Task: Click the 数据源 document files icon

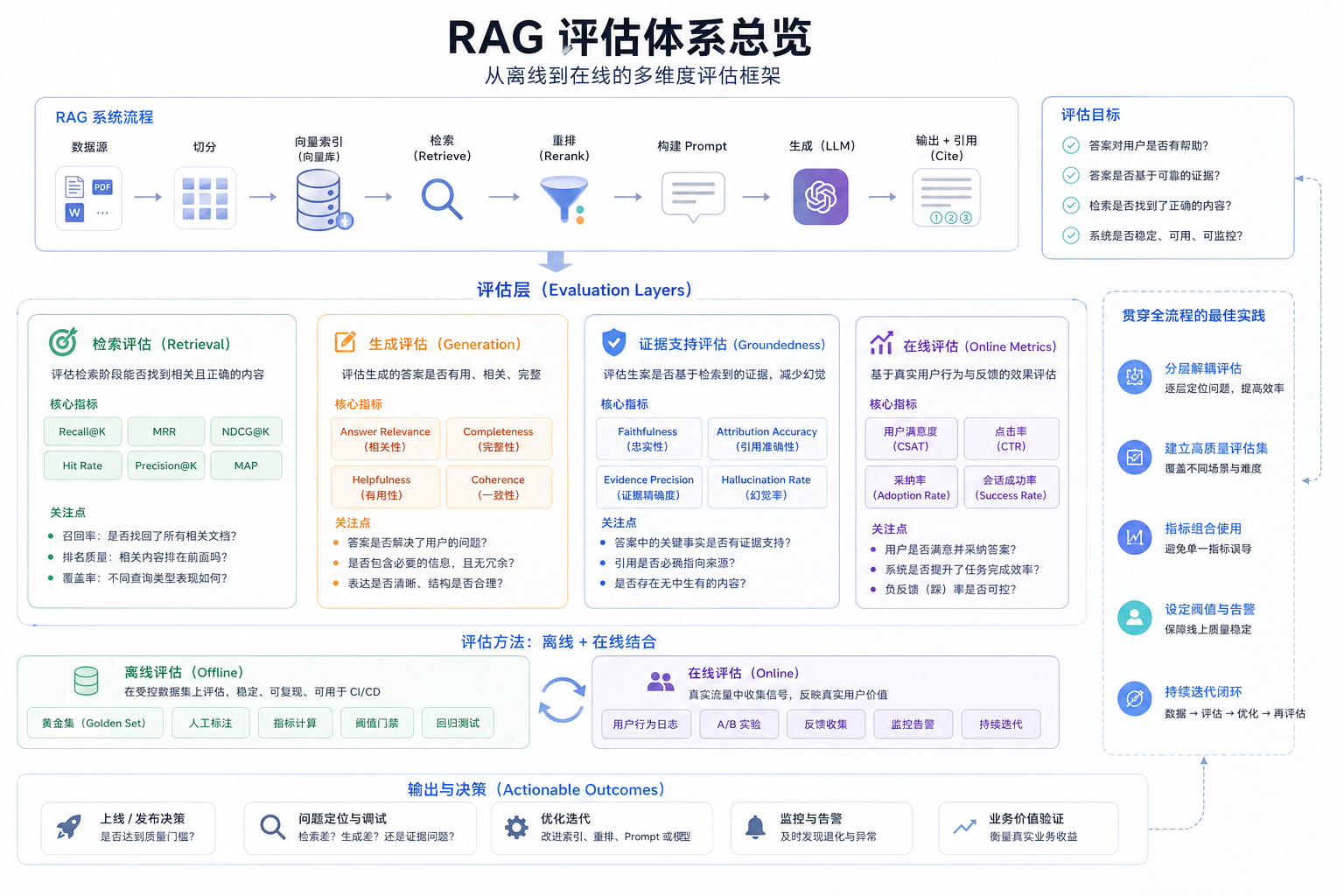Action: [x=89, y=198]
